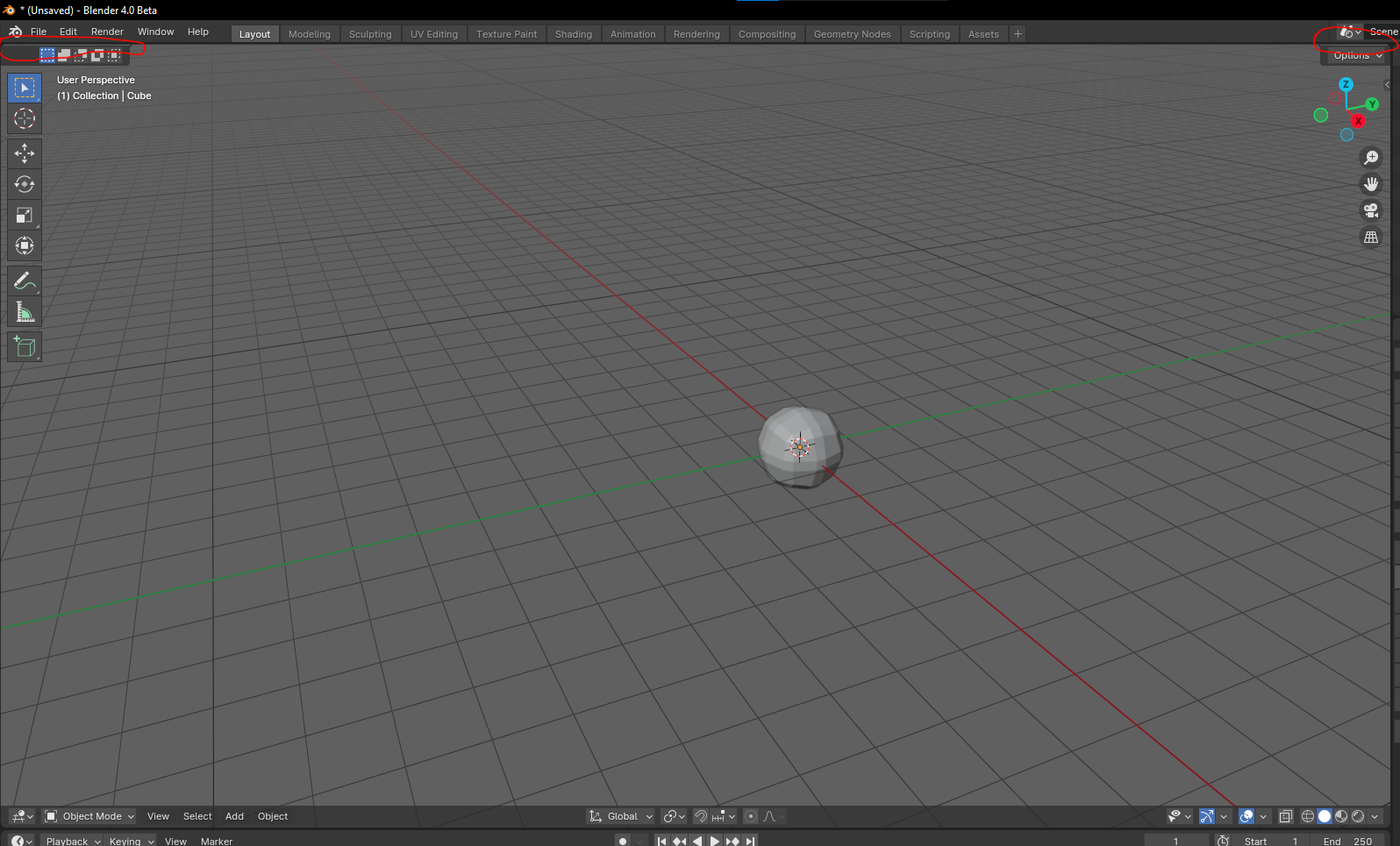Open the Global transform orientation dropdown
The width and height of the screenshot is (1400, 846).
click(621, 816)
